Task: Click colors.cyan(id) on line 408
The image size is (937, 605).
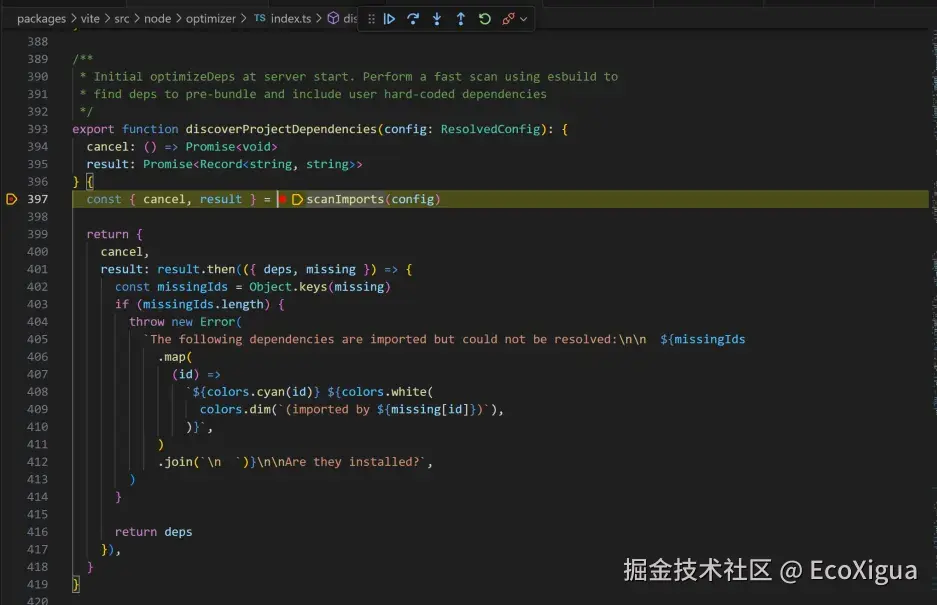Action: point(259,392)
